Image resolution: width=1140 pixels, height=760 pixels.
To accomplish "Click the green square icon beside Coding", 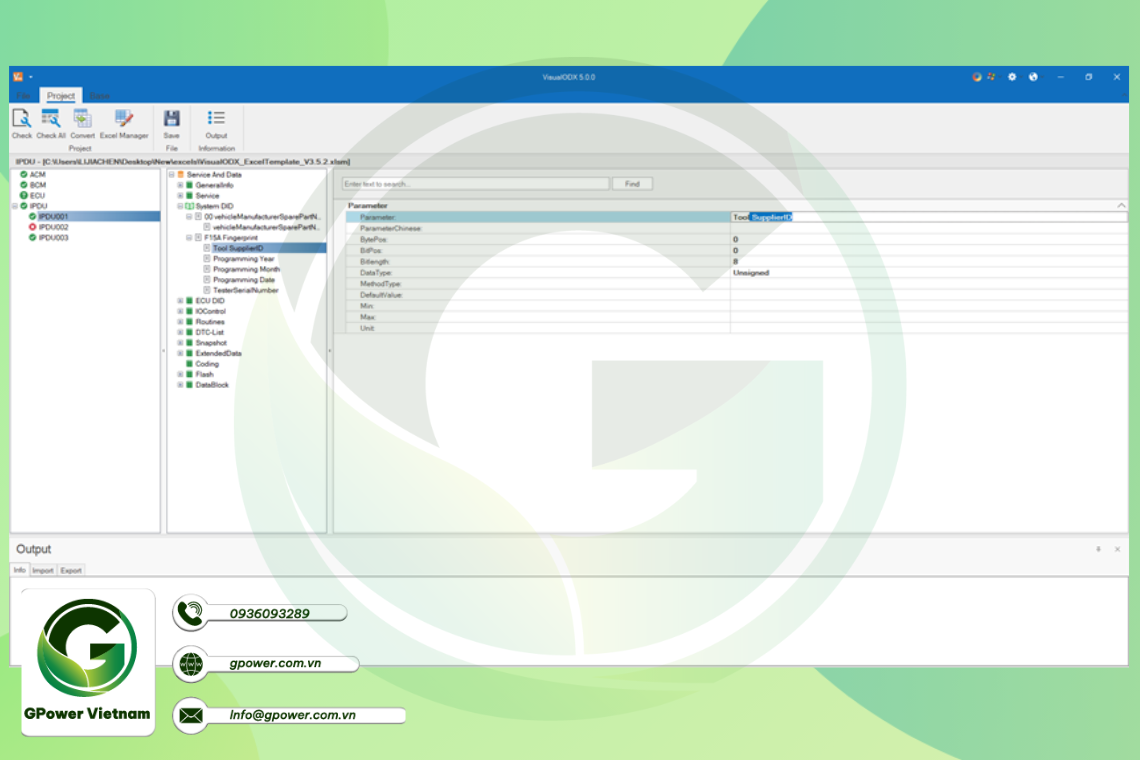I will (190, 364).
